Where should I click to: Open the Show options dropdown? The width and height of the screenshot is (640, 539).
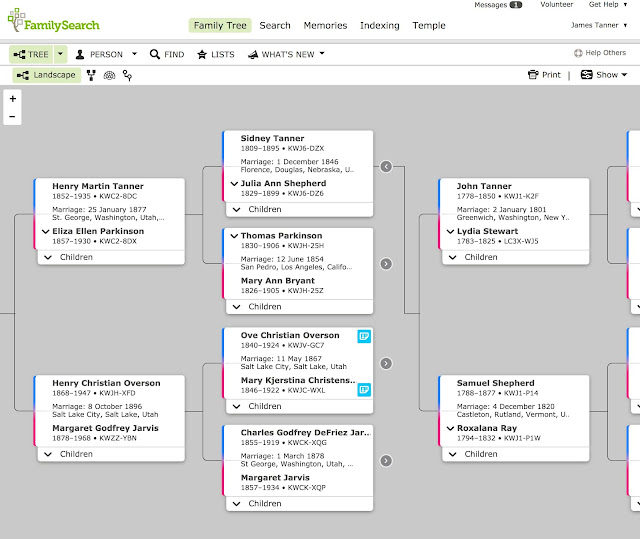click(603, 75)
